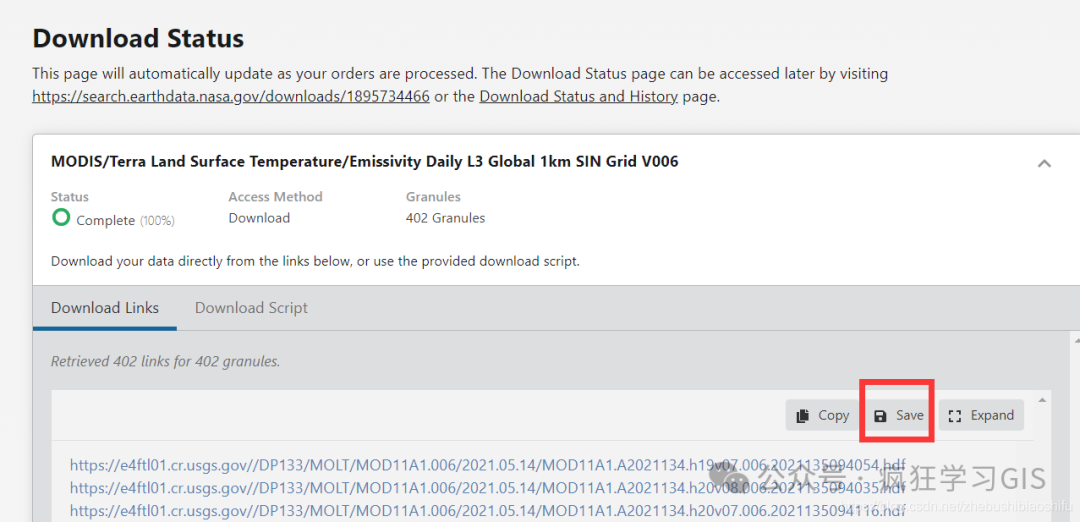Open the h19v07 HDF file link
Screen dimensions: 1080x522
point(487,465)
